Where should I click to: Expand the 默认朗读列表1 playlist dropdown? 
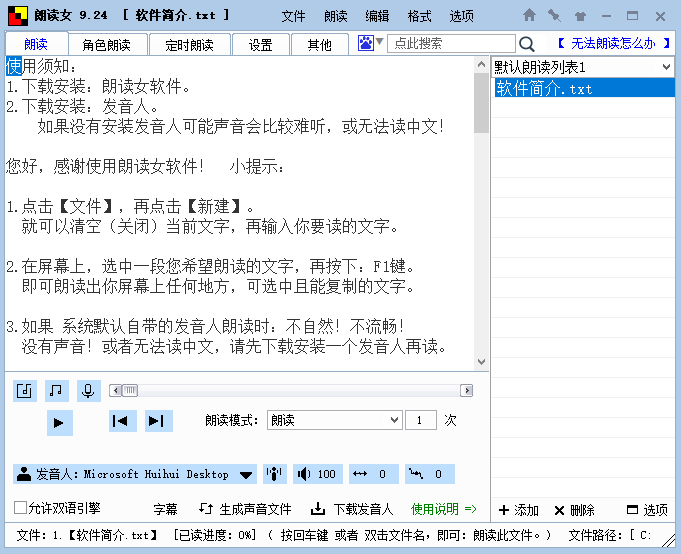[667, 67]
